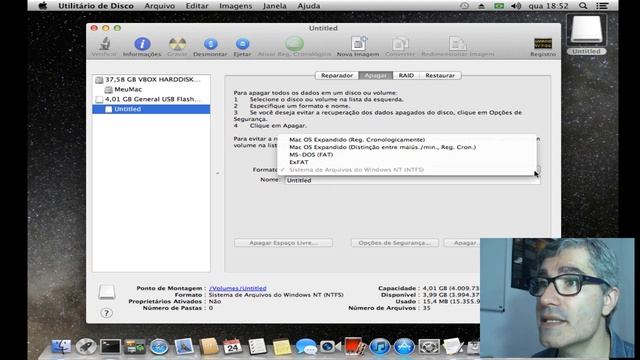Image resolution: width=640 pixels, height=360 pixels.
Task: Open Finder from the Dock
Action: point(61,347)
